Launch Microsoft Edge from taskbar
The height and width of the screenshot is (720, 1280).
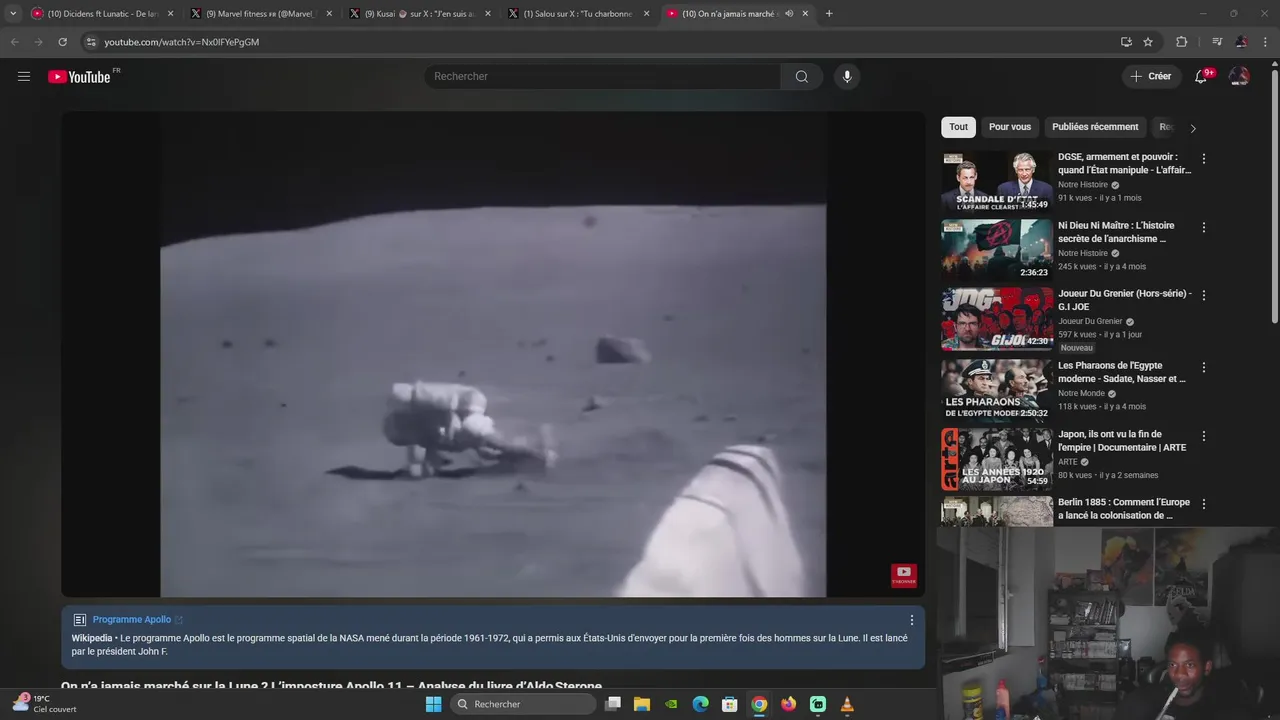(x=701, y=704)
